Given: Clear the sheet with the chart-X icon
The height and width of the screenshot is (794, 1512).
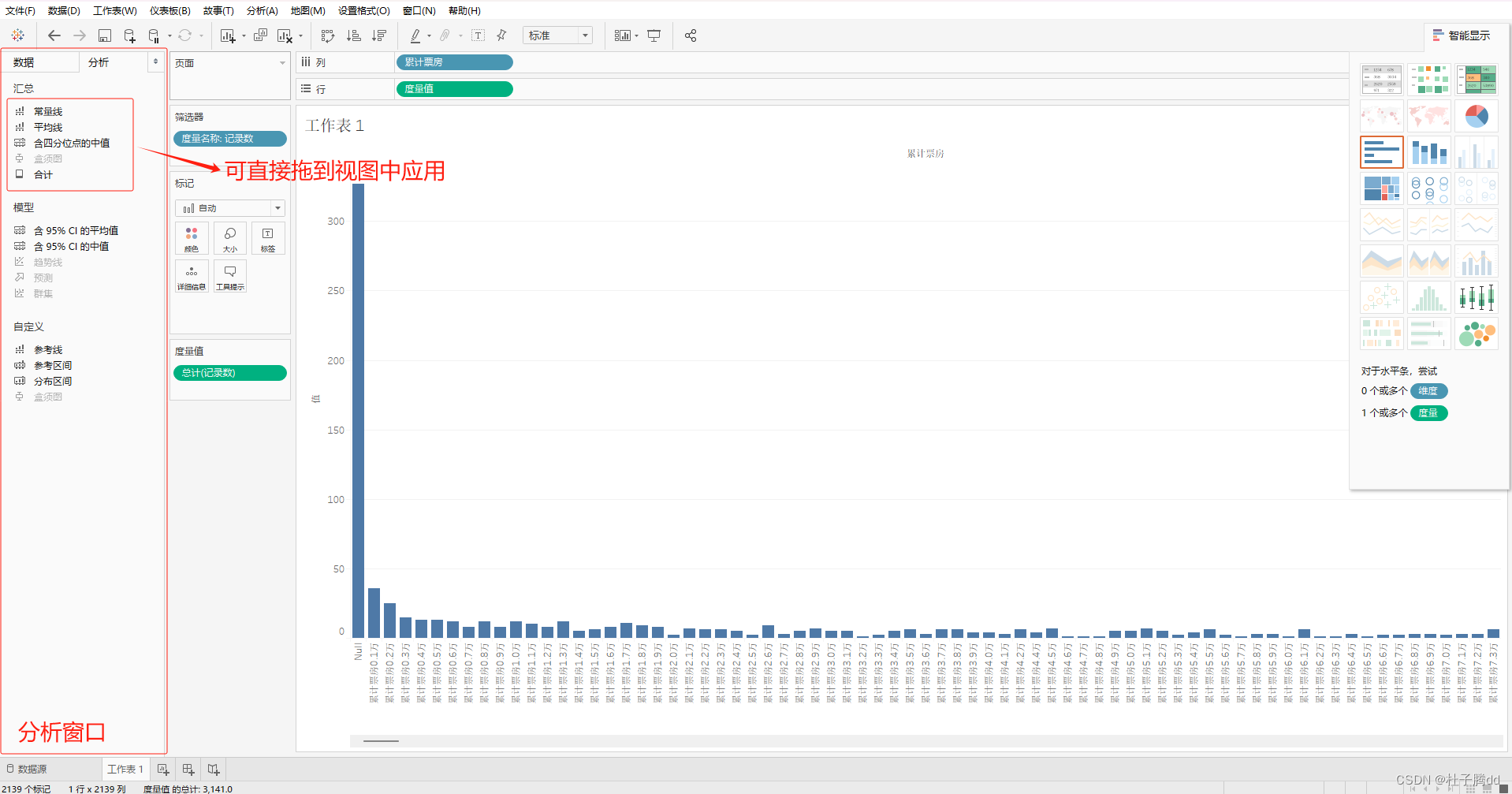Looking at the screenshot, I should [285, 35].
